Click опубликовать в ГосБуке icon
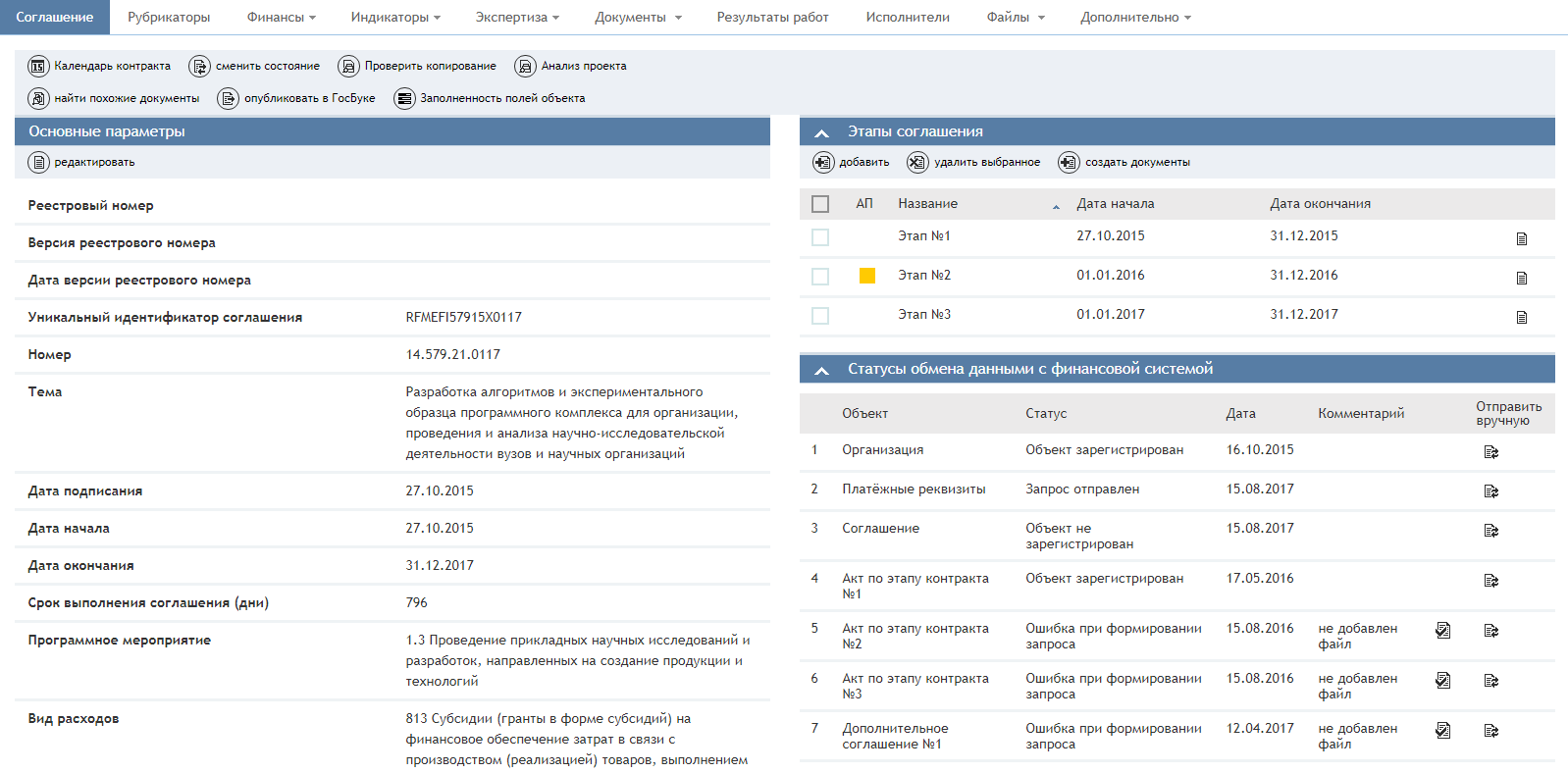 click(x=228, y=99)
